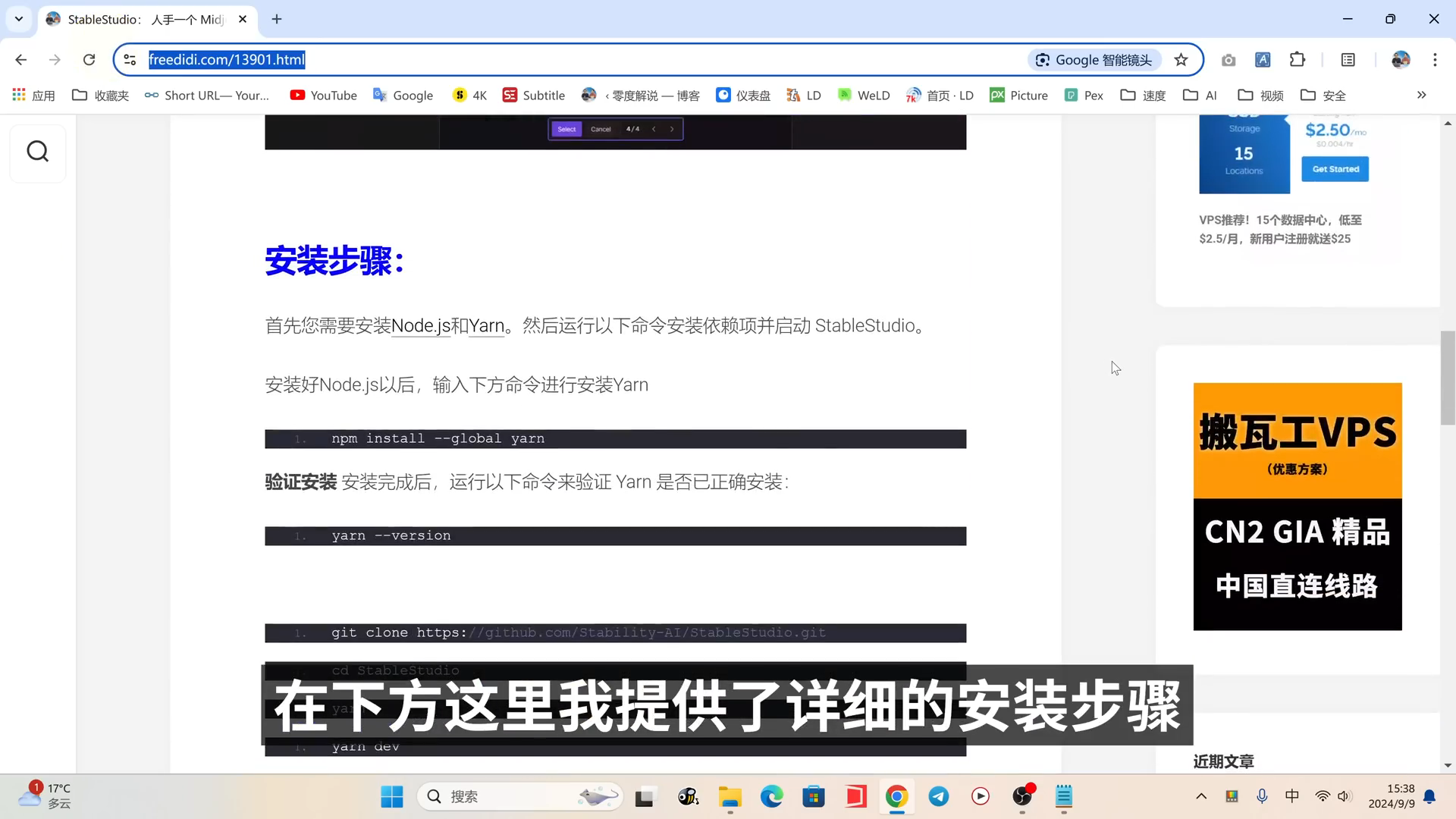Expand the 安全 bookmark folder

point(1323,95)
